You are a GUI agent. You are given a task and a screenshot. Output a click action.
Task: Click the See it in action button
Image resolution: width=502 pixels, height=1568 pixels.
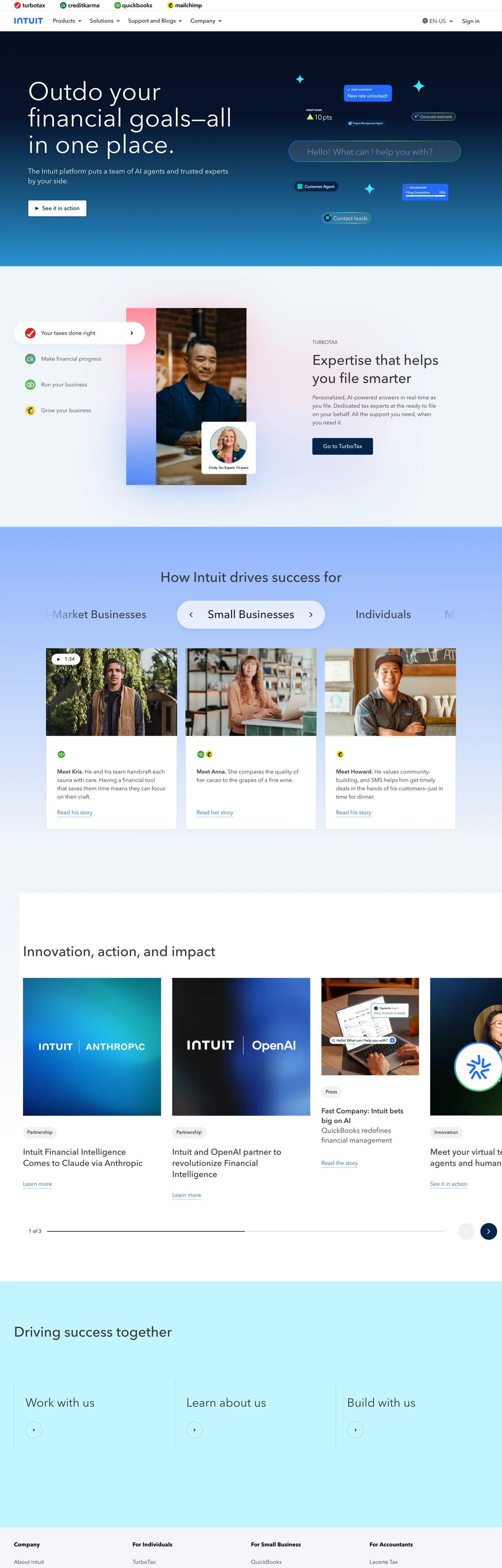(x=57, y=208)
